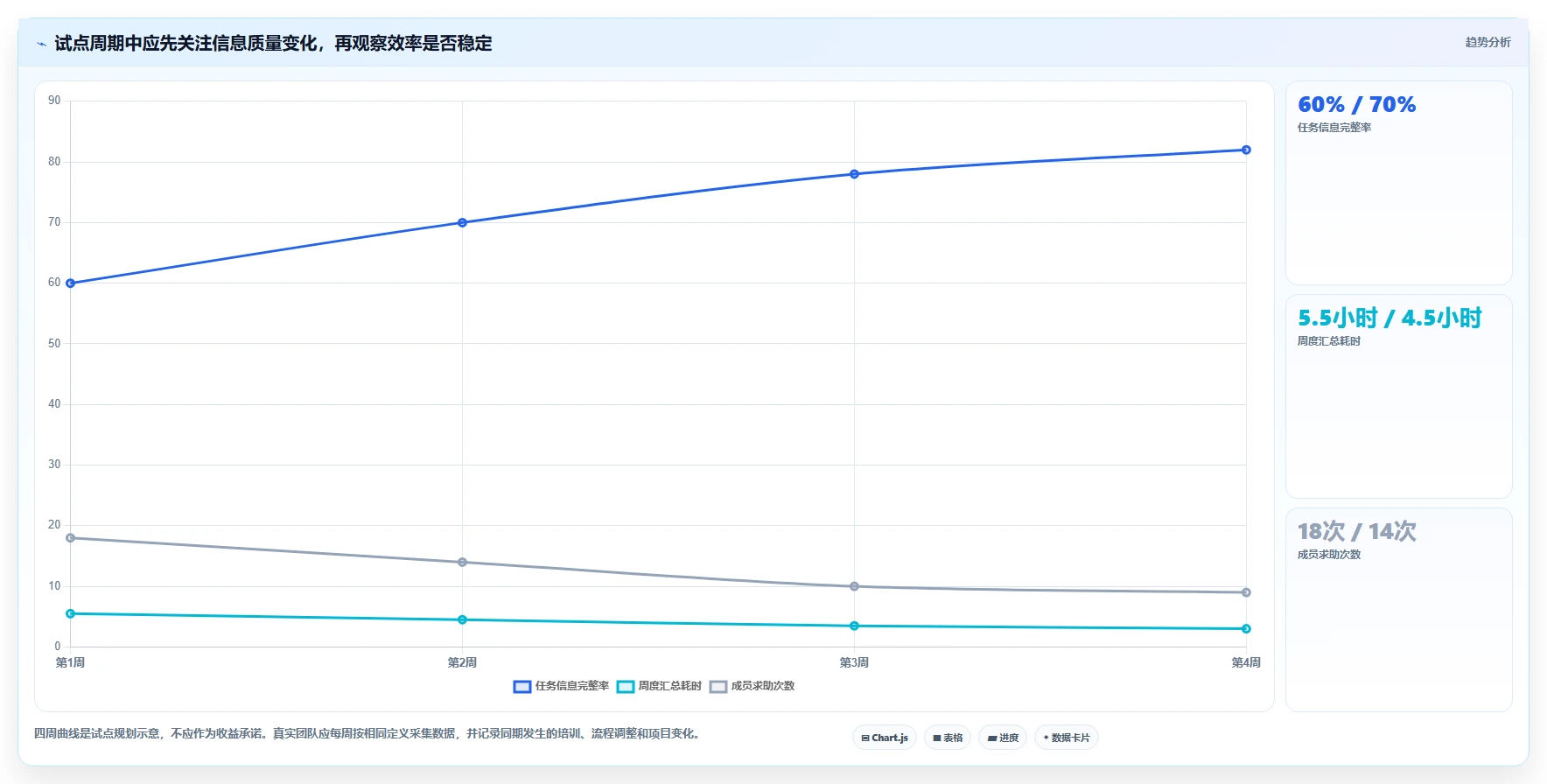Click the 趋势分析 label in the header
The image size is (1547, 784).
pos(1487,42)
